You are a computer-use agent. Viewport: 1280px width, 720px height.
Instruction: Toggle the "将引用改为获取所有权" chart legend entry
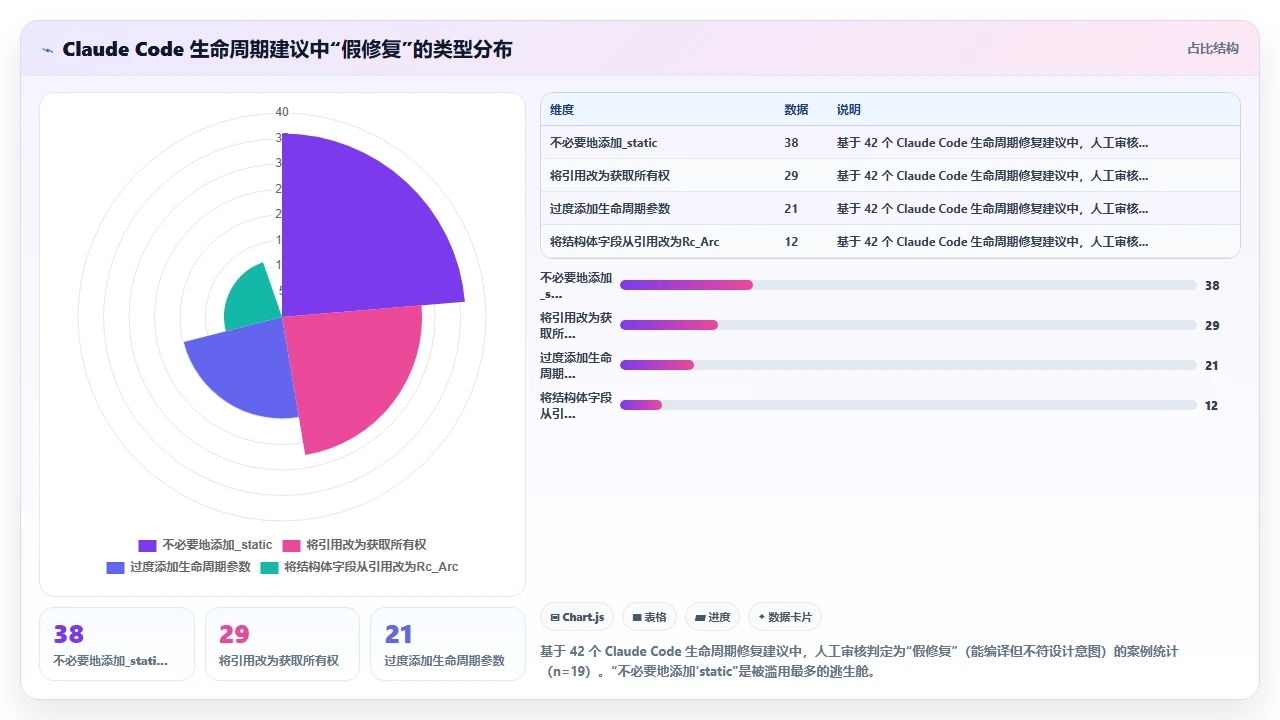point(355,545)
